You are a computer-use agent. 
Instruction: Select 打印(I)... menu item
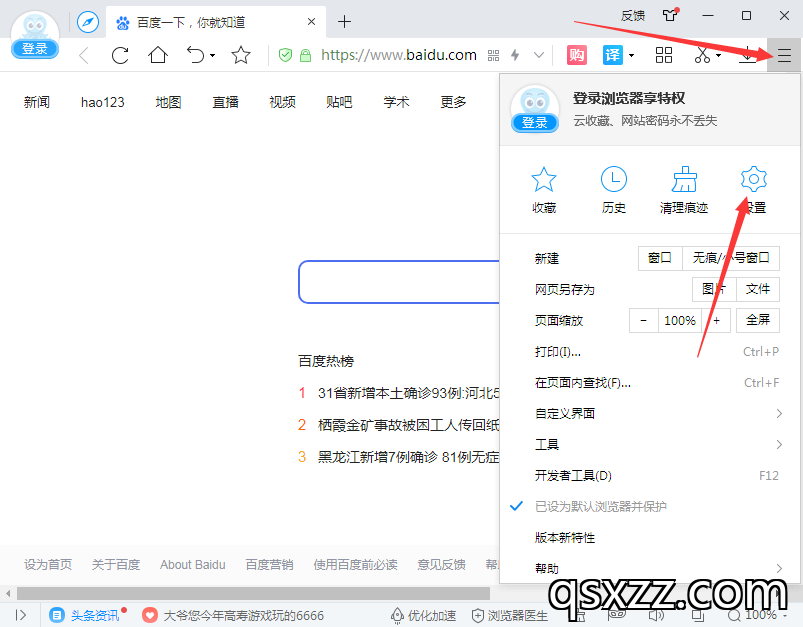tap(650, 352)
